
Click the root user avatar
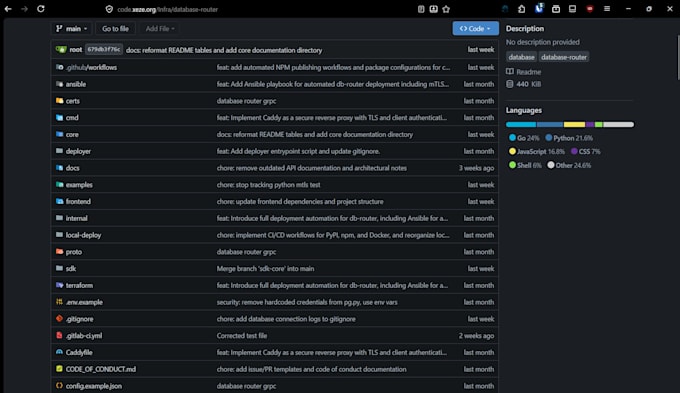pos(61,49)
